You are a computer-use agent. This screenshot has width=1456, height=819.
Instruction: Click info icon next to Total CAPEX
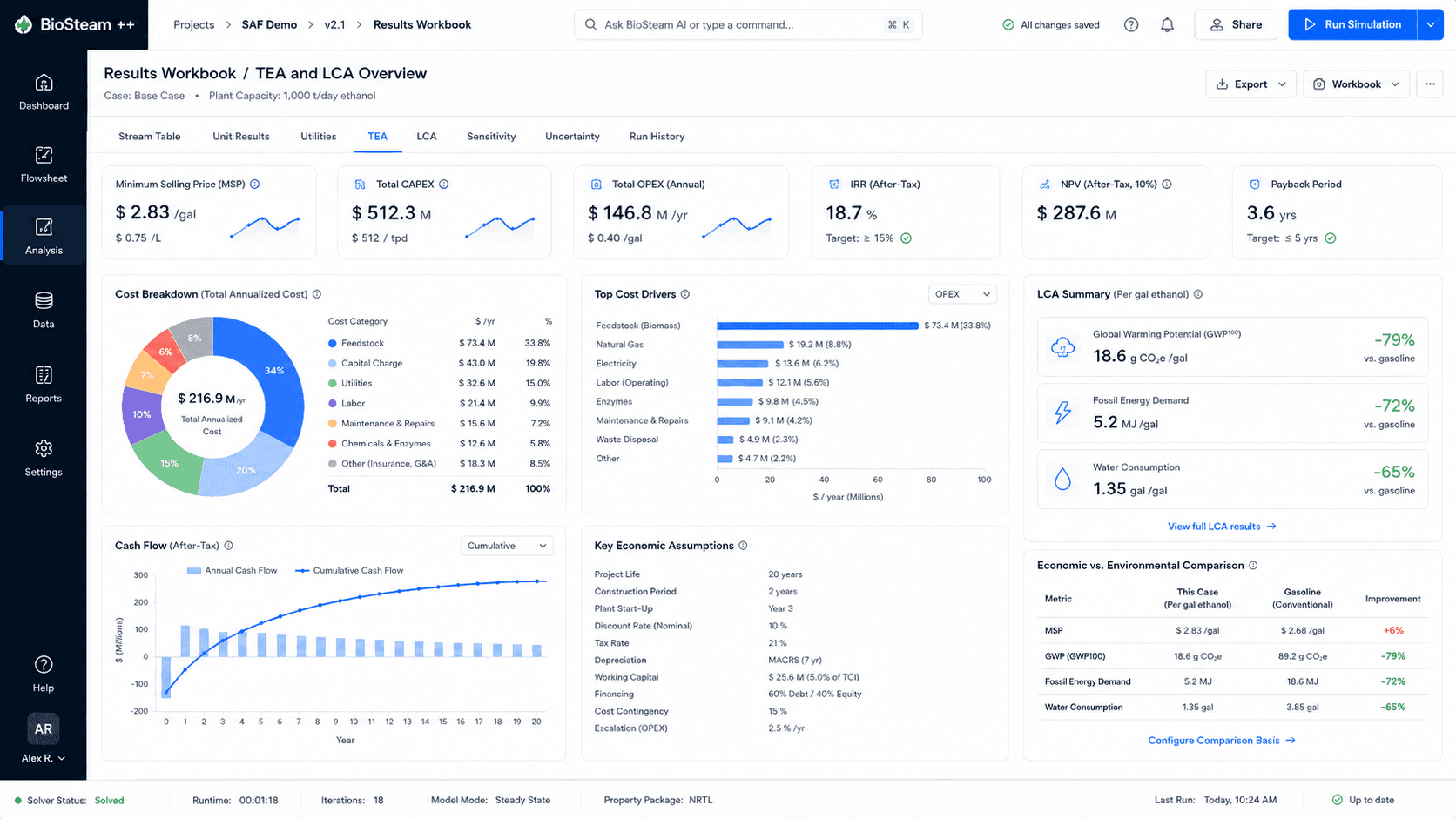pos(444,185)
